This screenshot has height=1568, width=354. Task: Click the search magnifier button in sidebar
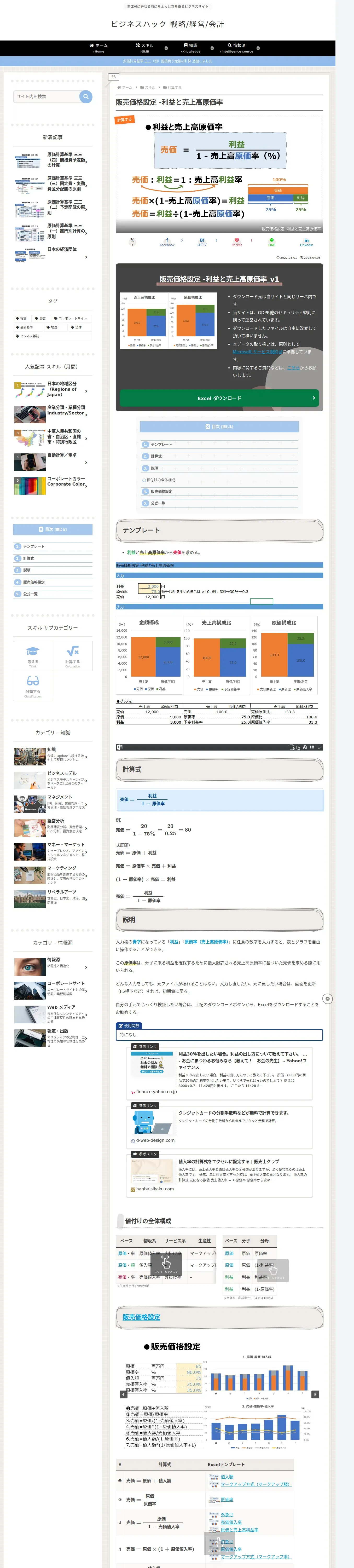click(86, 96)
